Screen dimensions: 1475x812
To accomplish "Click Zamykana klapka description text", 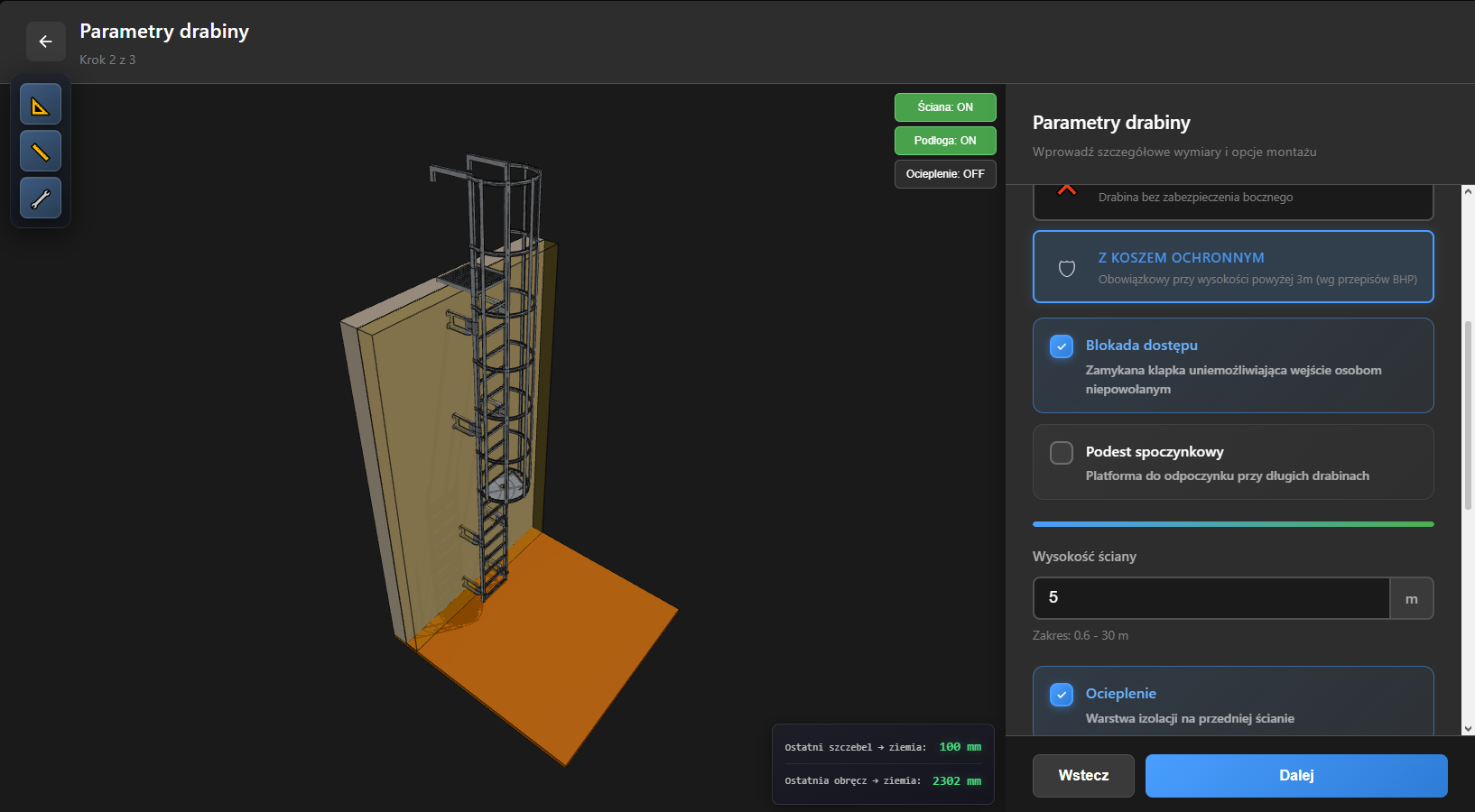I will 1233,380.
